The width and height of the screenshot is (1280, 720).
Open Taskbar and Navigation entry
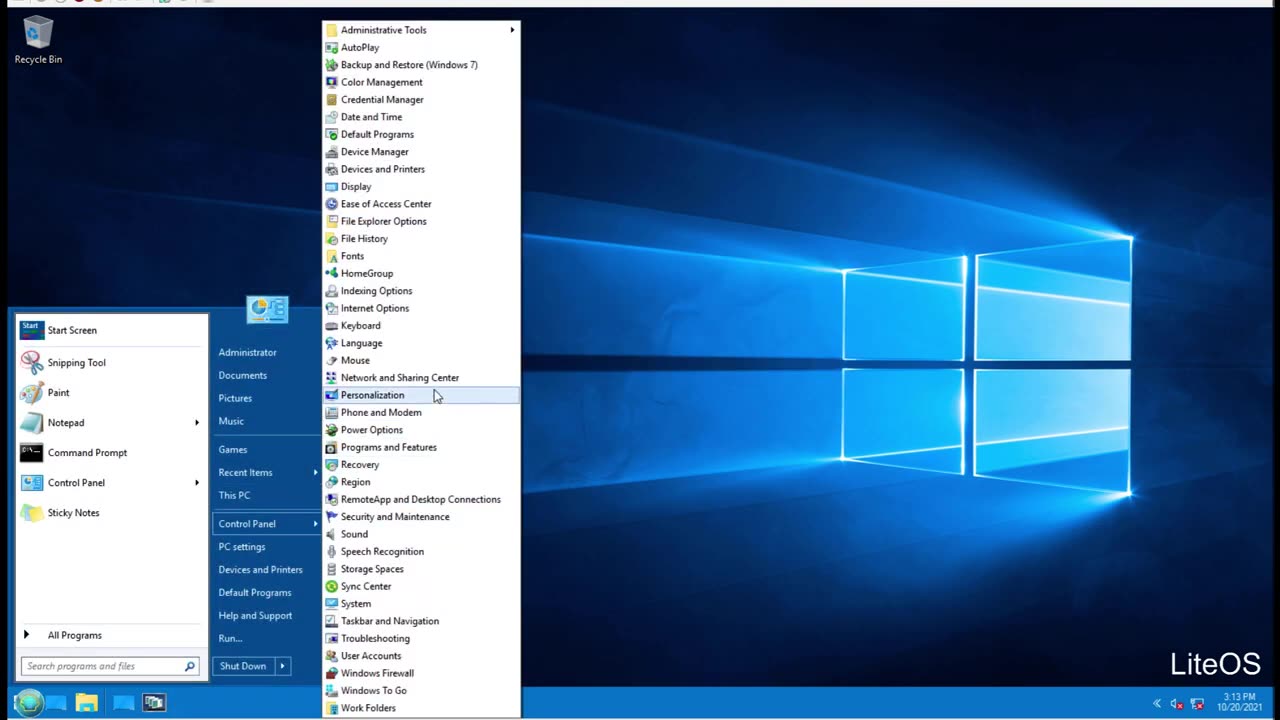click(421, 621)
